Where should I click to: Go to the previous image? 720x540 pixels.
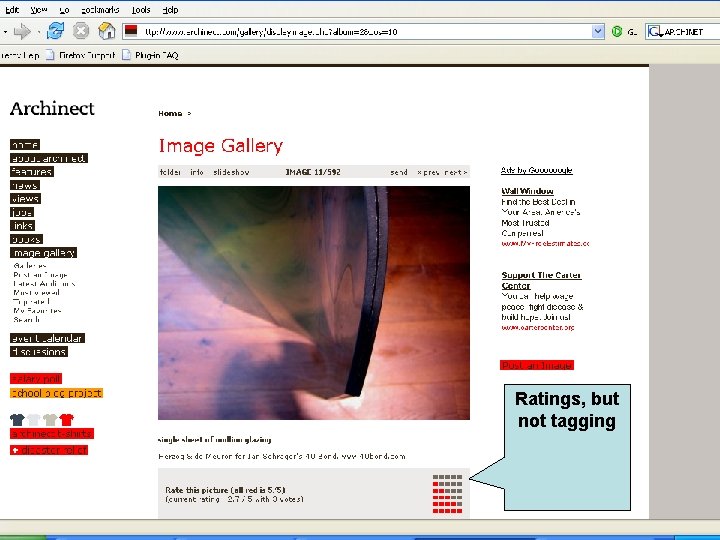428,172
